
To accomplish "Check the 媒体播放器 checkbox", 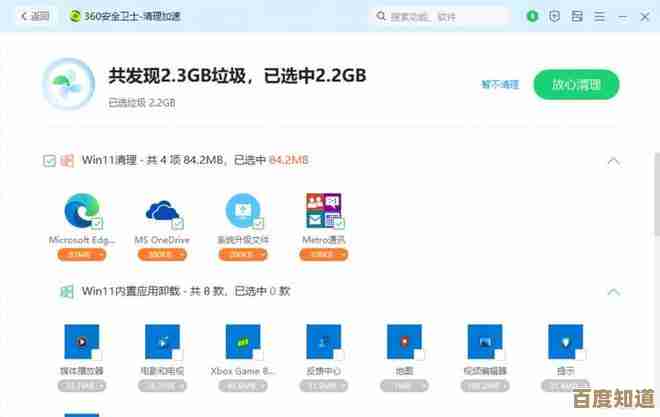I will tap(97, 355).
